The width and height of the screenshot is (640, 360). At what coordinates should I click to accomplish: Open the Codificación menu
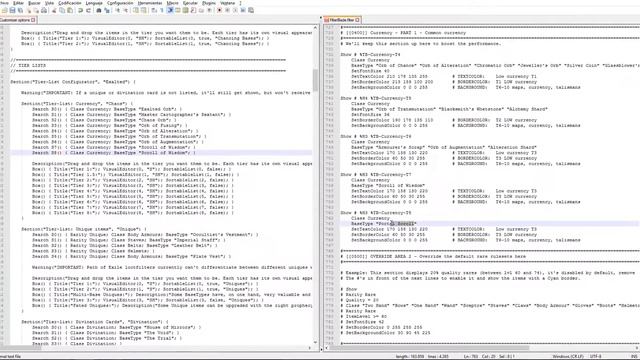70,3
